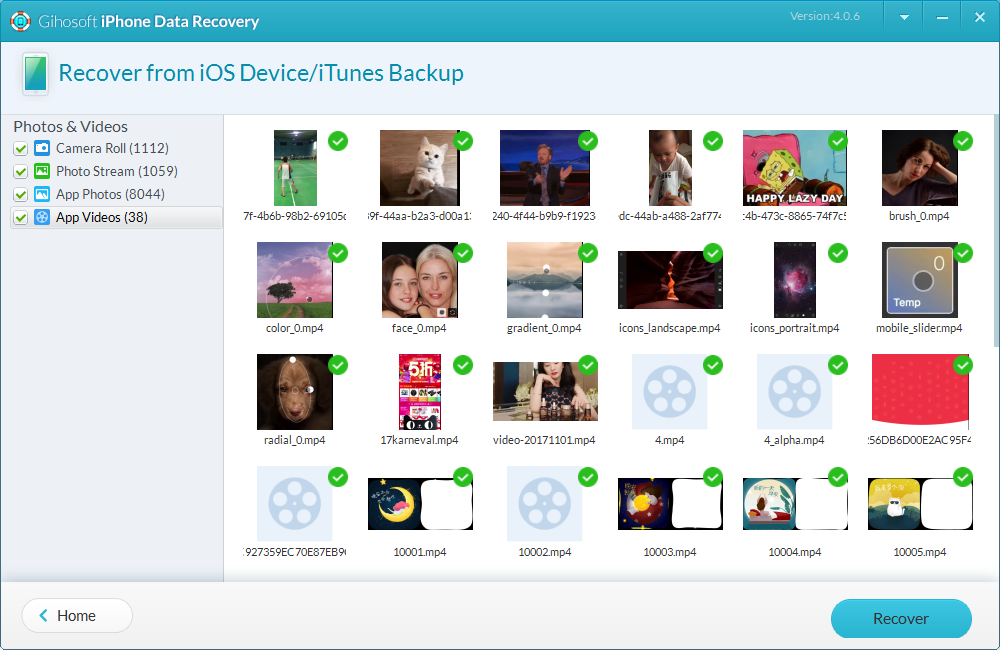Image resolution: width=1000 pixels, height=650 pixels.
Task: Select the gradient_0.mp4 lake thumbnail
Action: coord(545,279)
